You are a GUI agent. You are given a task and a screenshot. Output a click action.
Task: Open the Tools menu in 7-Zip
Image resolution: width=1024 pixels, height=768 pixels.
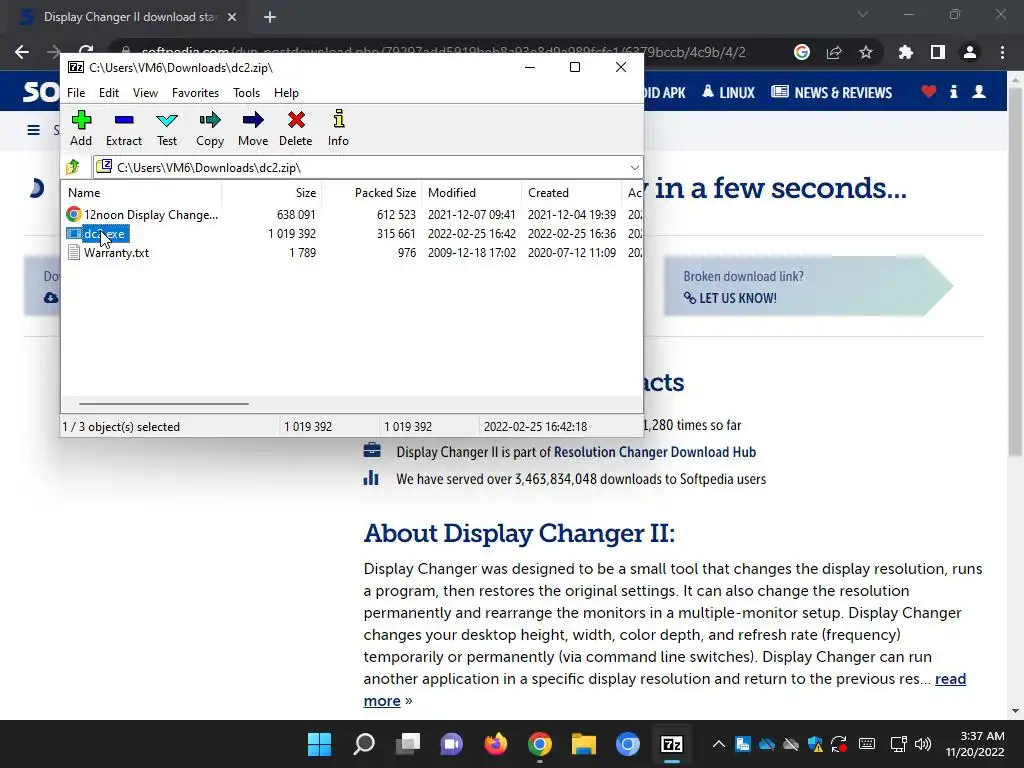tap(246, 93)
